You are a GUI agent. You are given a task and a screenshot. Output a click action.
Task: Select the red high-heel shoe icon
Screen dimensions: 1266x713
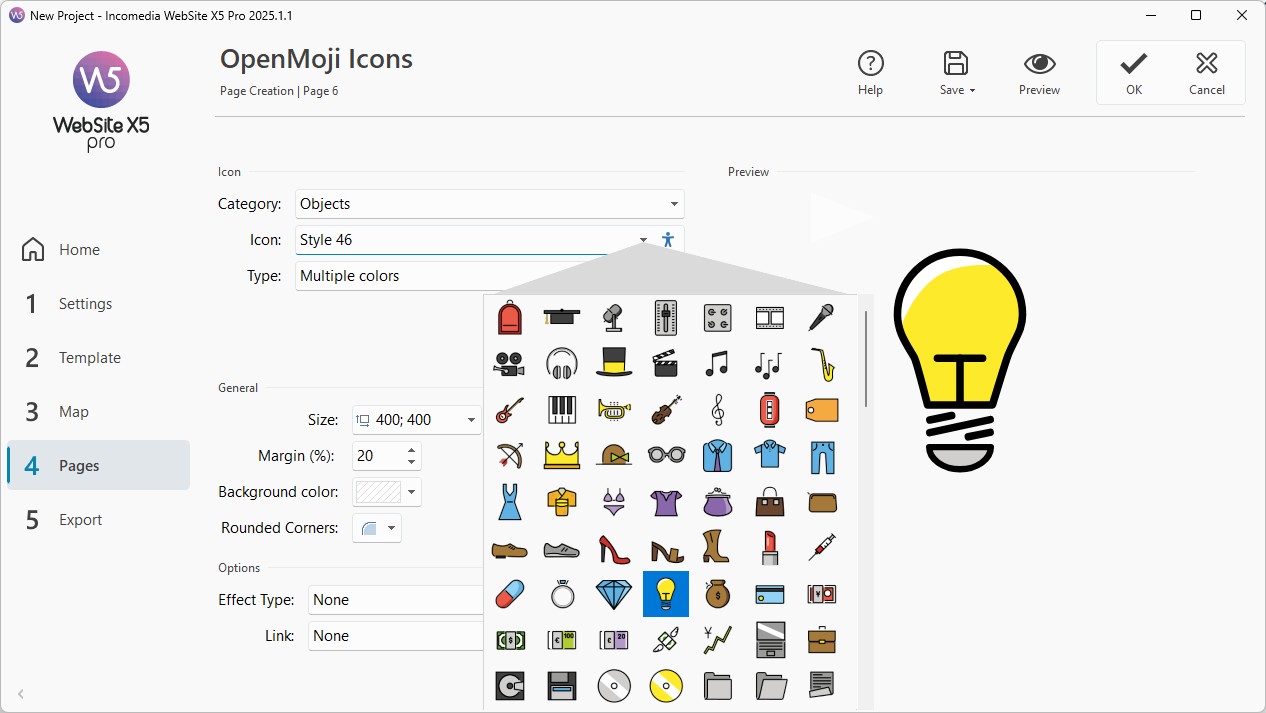614,548
